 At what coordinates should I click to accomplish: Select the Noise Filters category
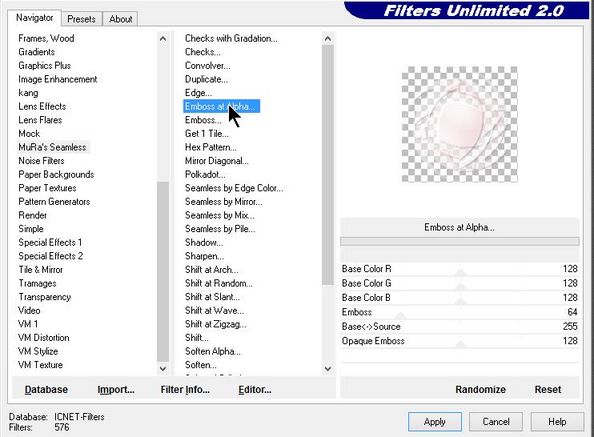click(41, 161)
